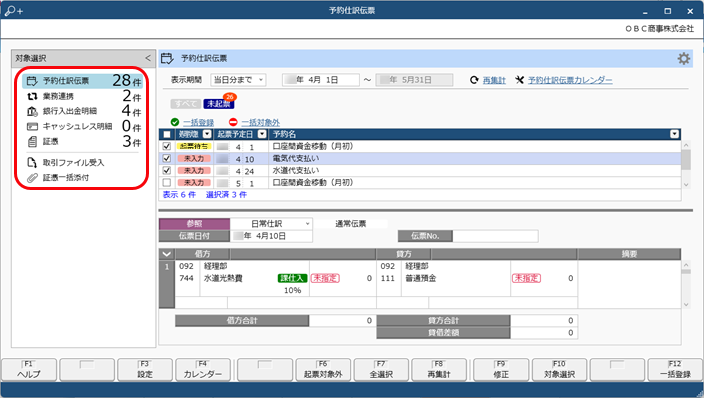Screen dimensions: 704x398
Task: Click the debit-side 未指定 badge
Action: point(326,278)
